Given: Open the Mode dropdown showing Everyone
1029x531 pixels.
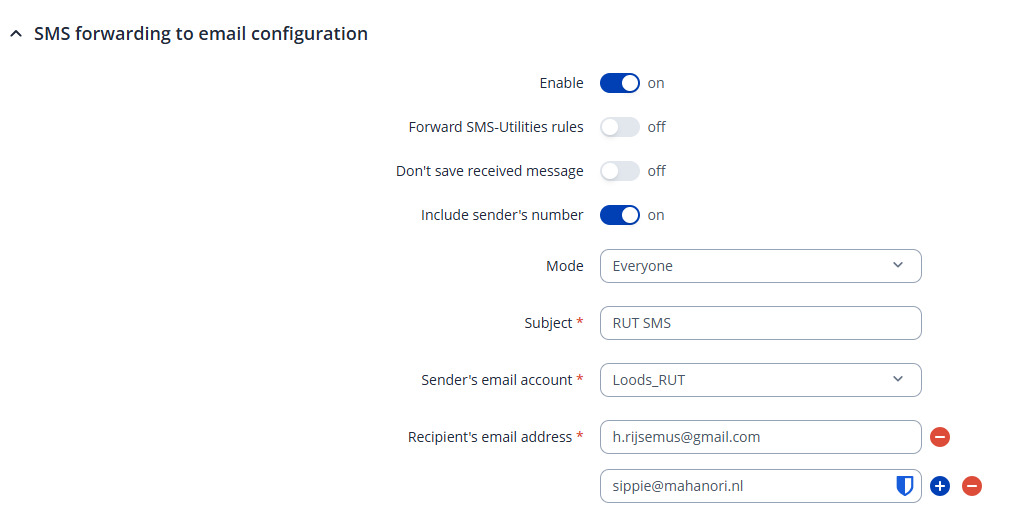Looking at the screenshot, I should [760, 266].
